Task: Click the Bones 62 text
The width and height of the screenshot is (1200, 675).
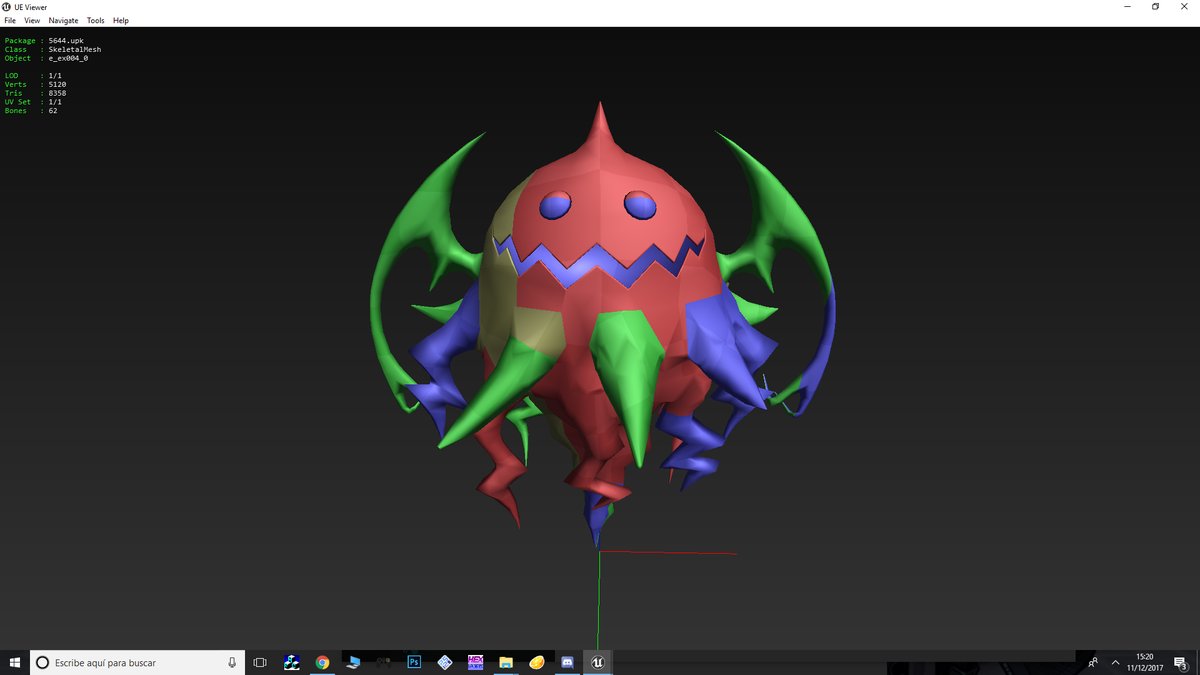Action: 31,110
